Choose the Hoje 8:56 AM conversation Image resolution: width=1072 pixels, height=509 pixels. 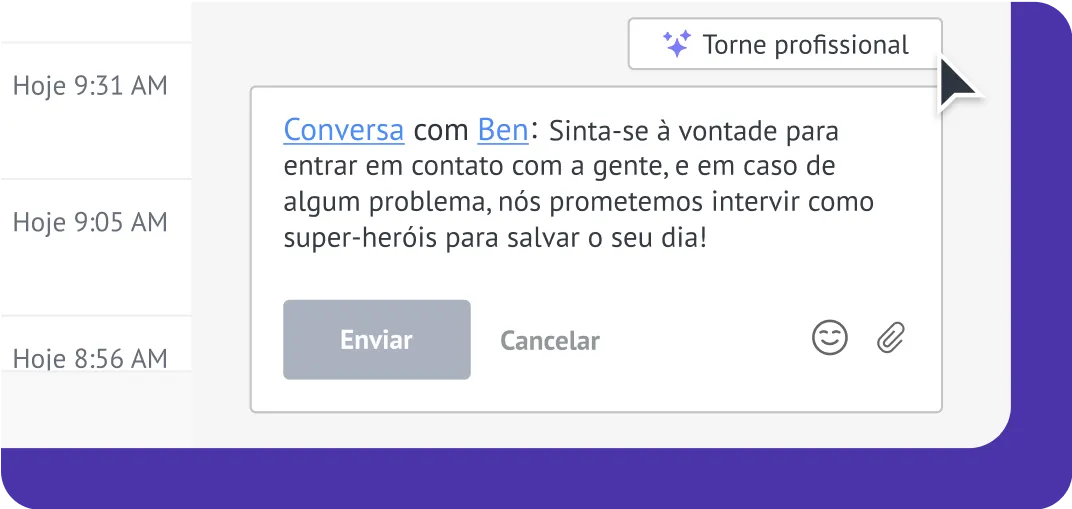pos(90,356)
